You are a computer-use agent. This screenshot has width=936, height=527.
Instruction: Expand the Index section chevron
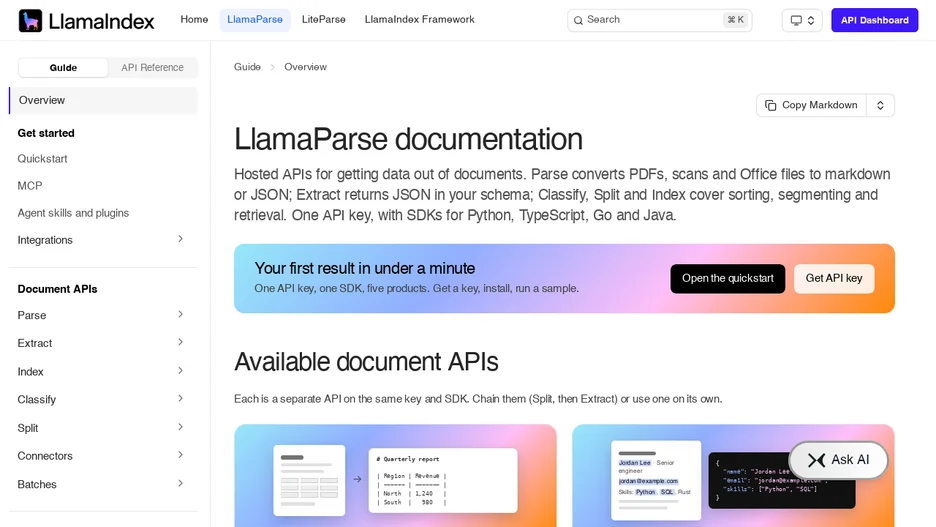coord(180,371)
